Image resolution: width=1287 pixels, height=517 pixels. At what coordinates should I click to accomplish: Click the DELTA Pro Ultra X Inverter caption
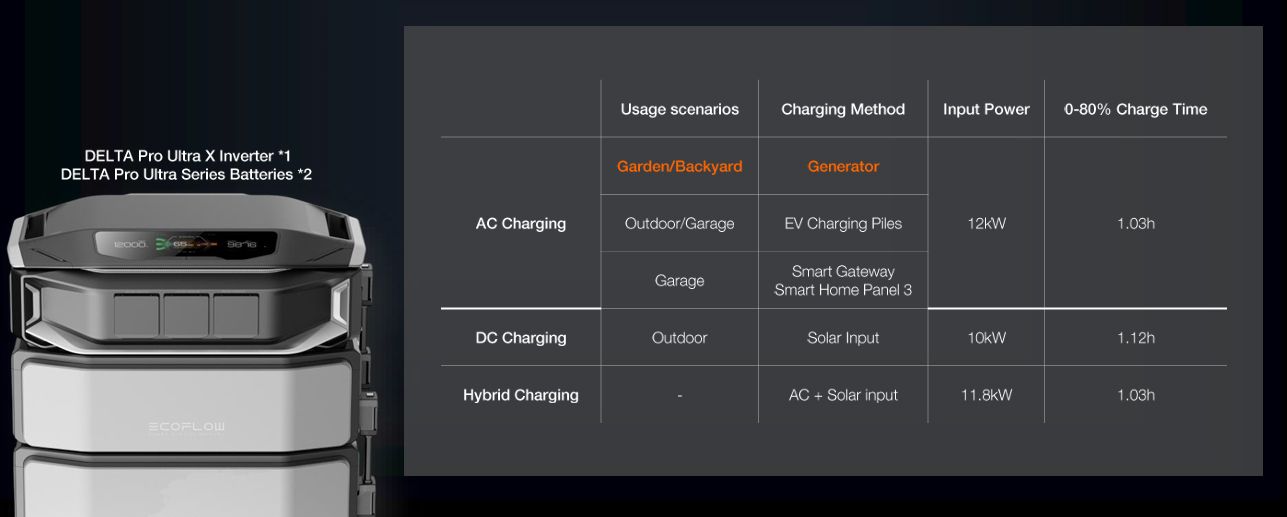(x=187, y=156)
